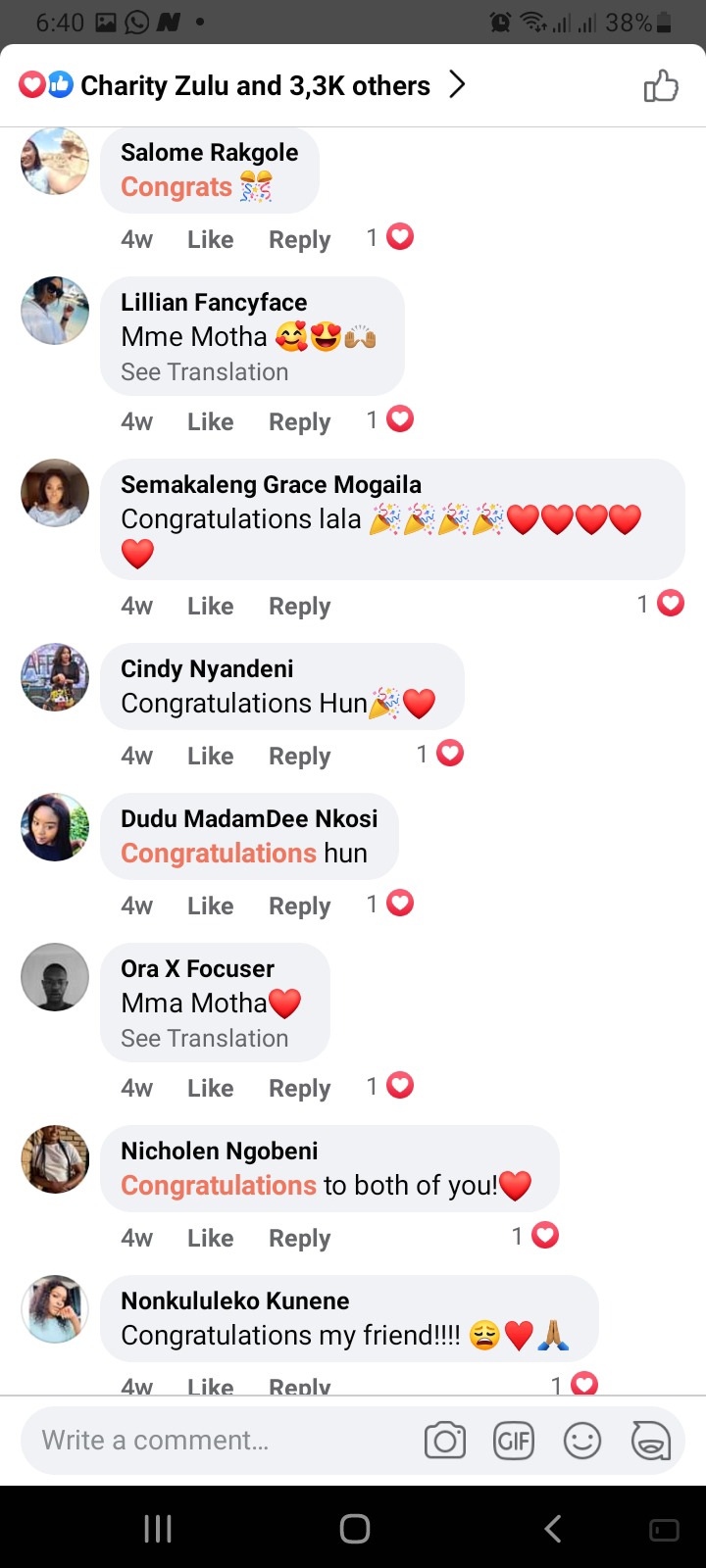This screenshot has height=1568, width=706.
Task: Show translation of Lillian Fancyface's comment
Action: coord(205,372)
